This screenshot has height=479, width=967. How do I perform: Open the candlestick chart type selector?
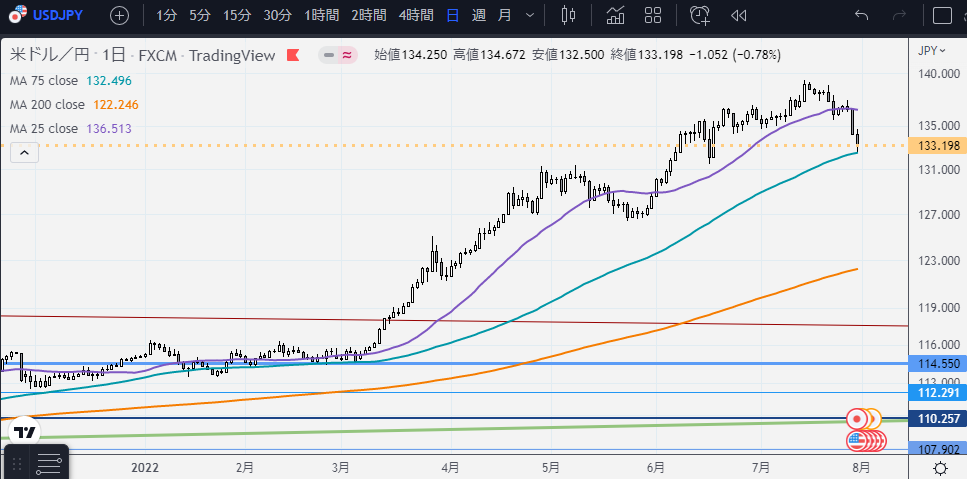pos(568,15)
